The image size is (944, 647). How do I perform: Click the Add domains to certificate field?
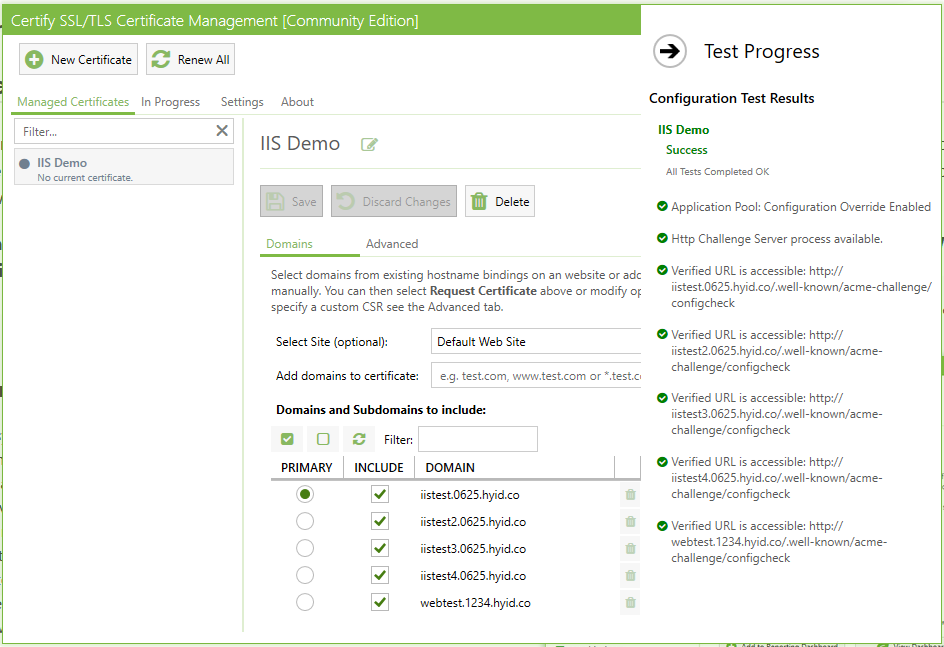(x=536, y=376)
